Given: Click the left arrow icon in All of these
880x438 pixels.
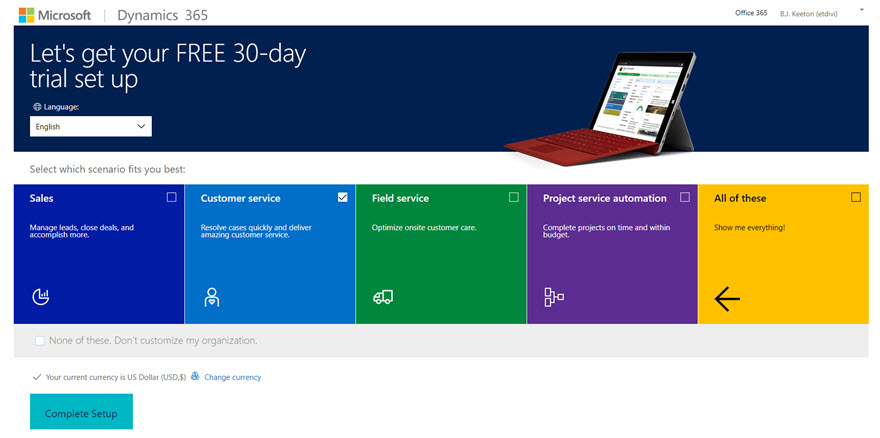Looking at the screenshot, I should (727, 299).
